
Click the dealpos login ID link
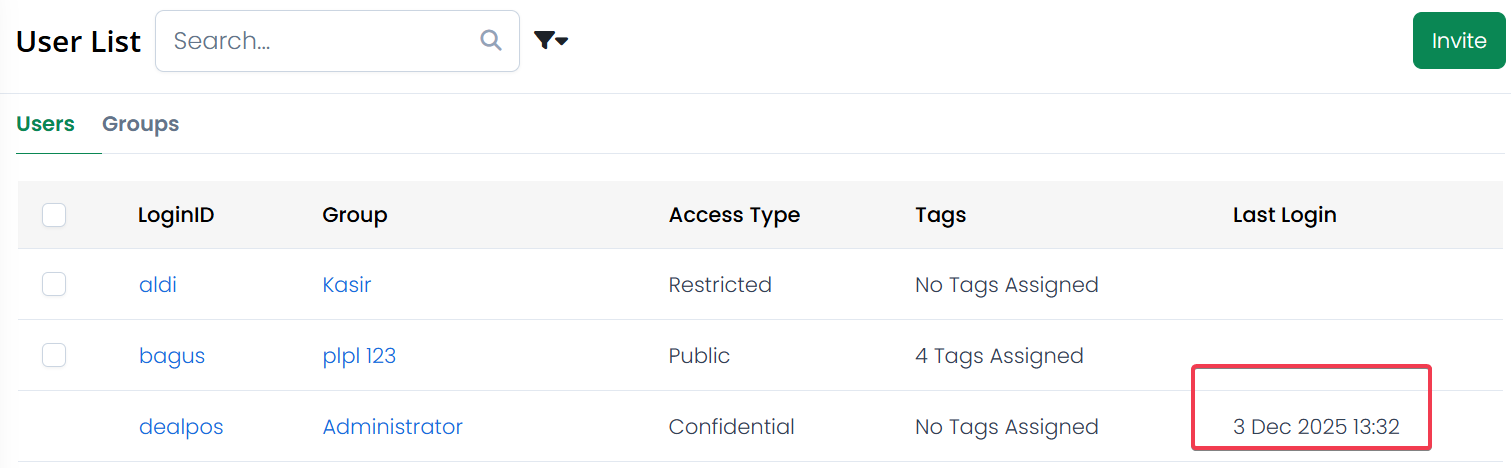pos(181,427)
